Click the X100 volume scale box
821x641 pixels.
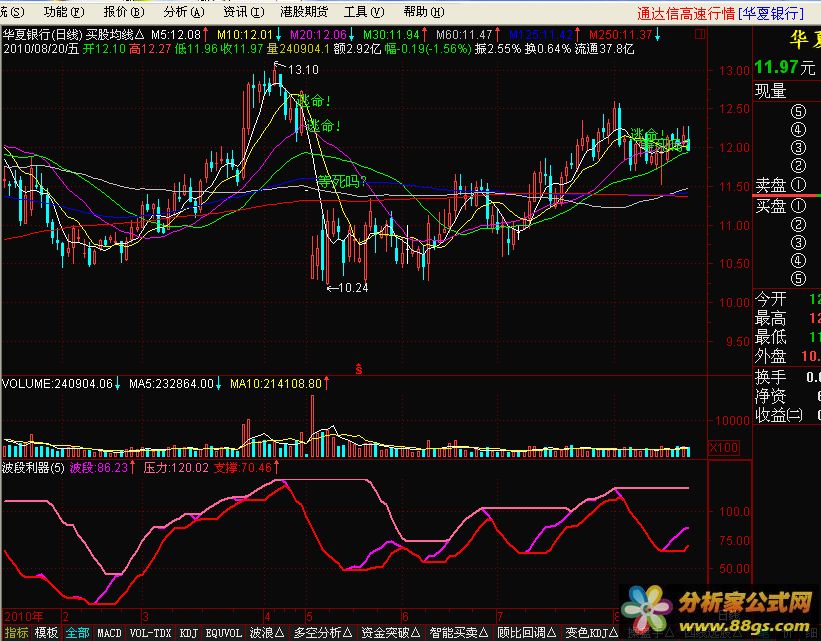pyautogui.click(x=724, y=448)
